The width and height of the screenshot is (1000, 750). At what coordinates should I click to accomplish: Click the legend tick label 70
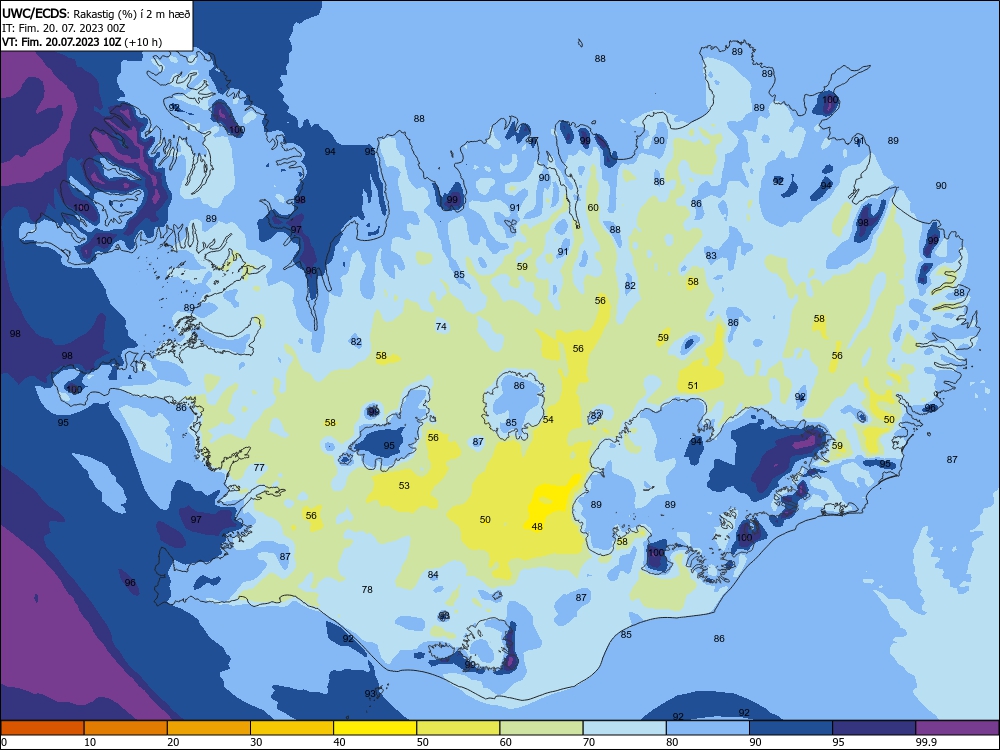click(589, 742)
